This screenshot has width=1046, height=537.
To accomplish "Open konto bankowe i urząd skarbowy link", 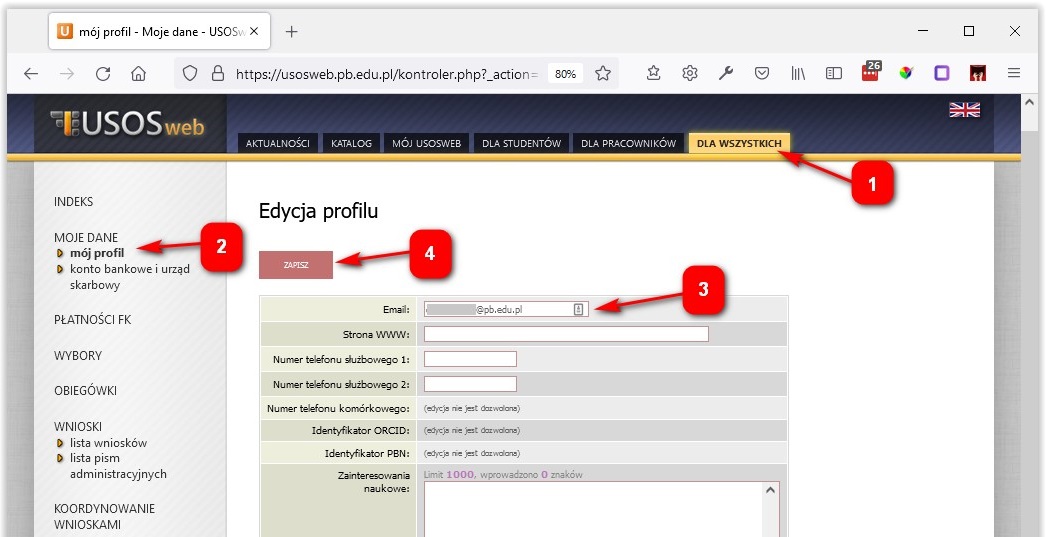I will pyautogui.click(x=130, y=277).
